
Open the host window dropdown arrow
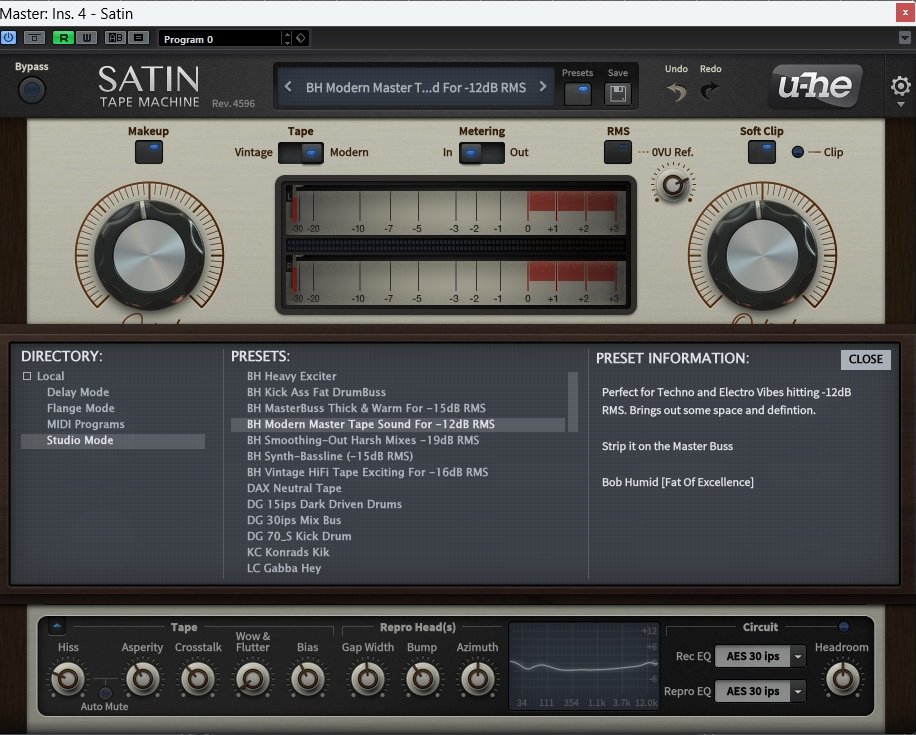pyautogui.click(x=905, y=38)
